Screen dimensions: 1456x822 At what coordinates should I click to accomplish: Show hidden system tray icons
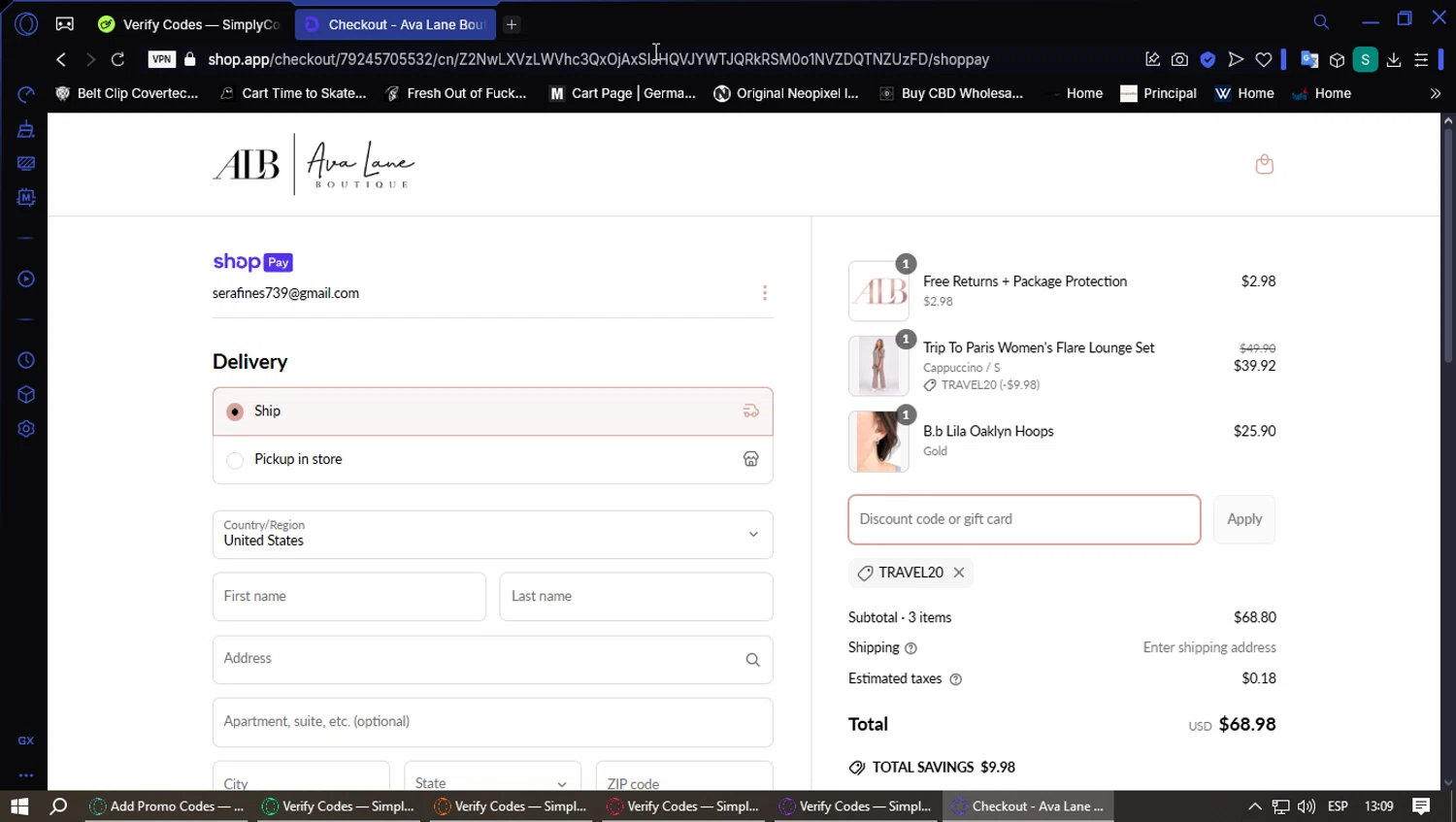1255,806
